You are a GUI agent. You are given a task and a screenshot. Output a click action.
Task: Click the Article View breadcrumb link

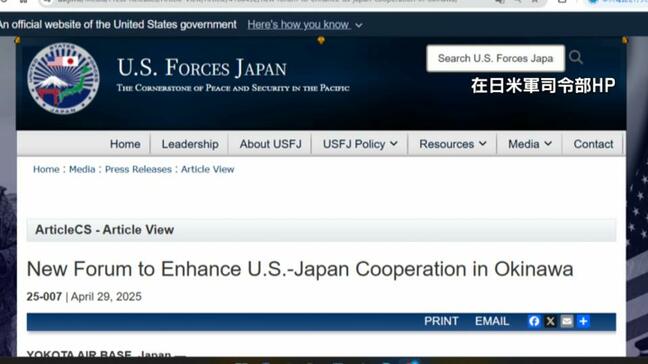point(207,169)
